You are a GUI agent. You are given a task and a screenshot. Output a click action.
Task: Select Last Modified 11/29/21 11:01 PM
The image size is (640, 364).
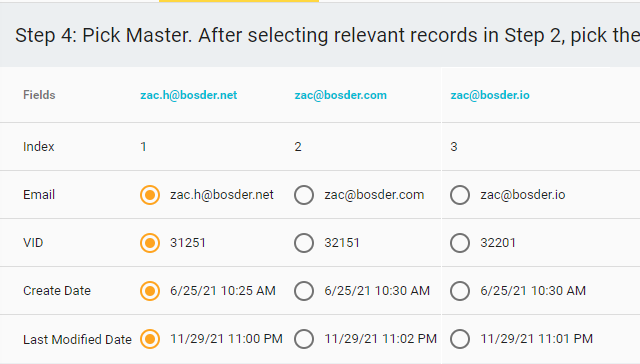pos(460,339)
